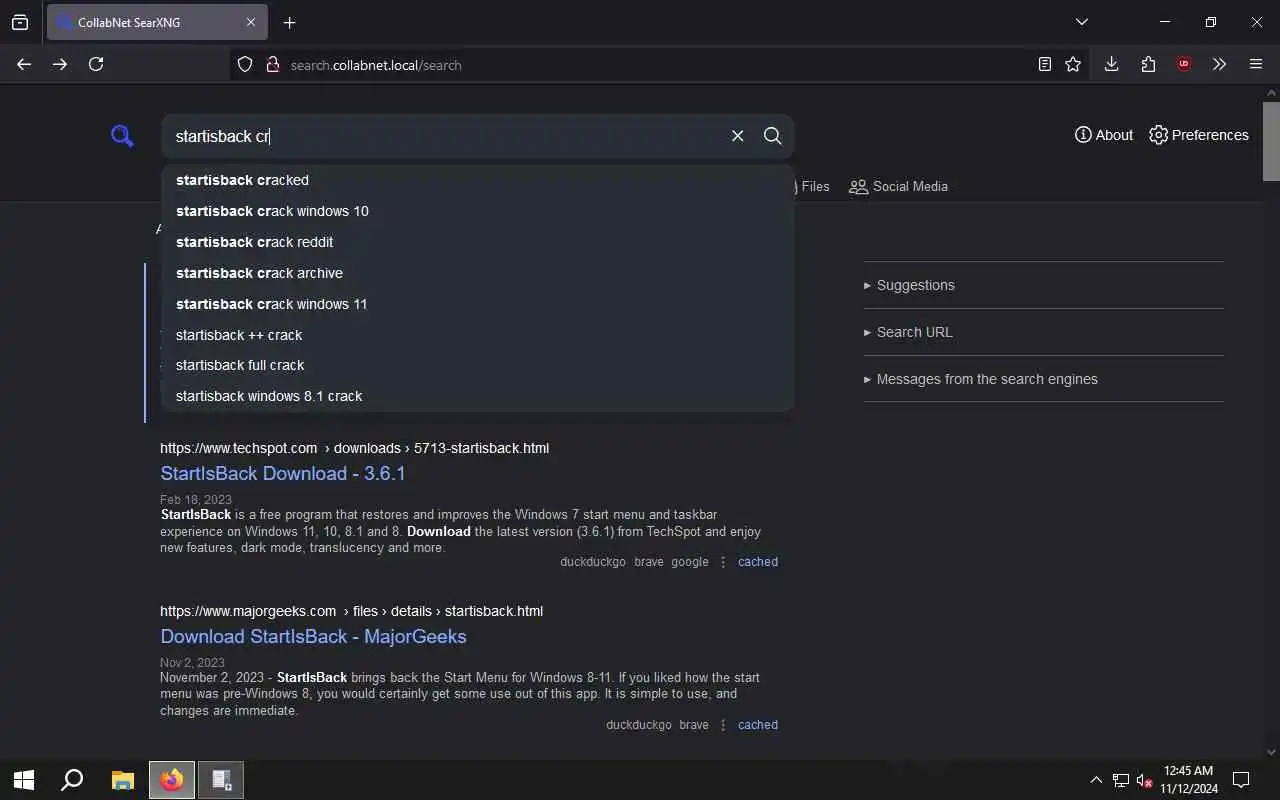Open Windows notification center
1280x800 pixels.
[1241, 780]
